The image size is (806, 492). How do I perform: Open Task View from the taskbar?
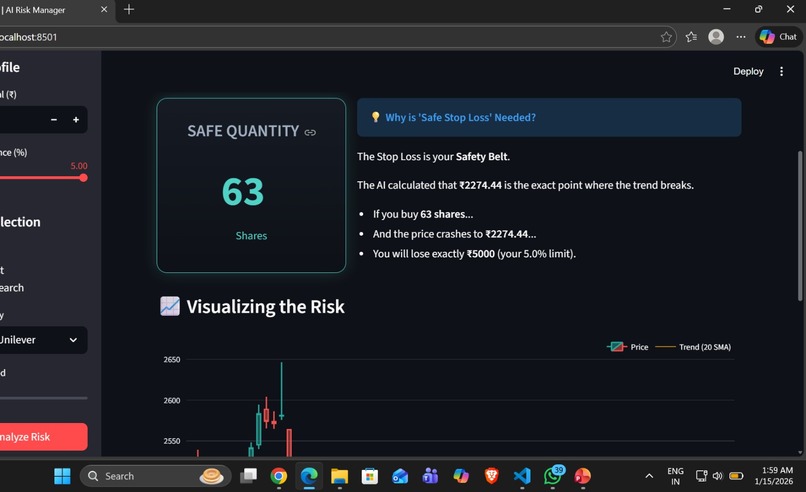point(249,476)
